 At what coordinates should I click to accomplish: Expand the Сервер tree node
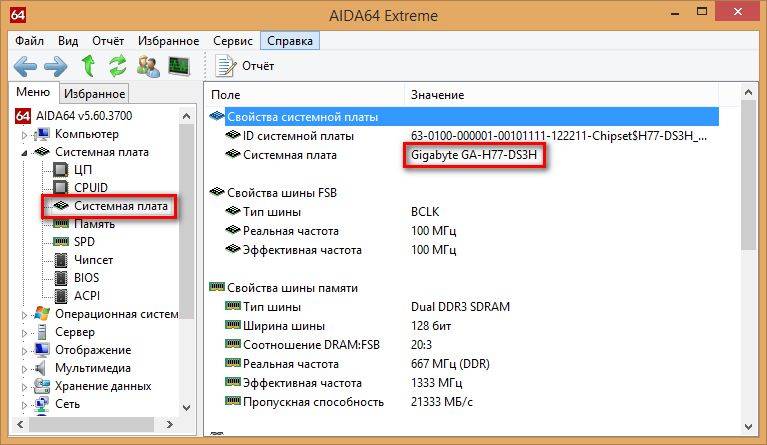tap(24, 333)
